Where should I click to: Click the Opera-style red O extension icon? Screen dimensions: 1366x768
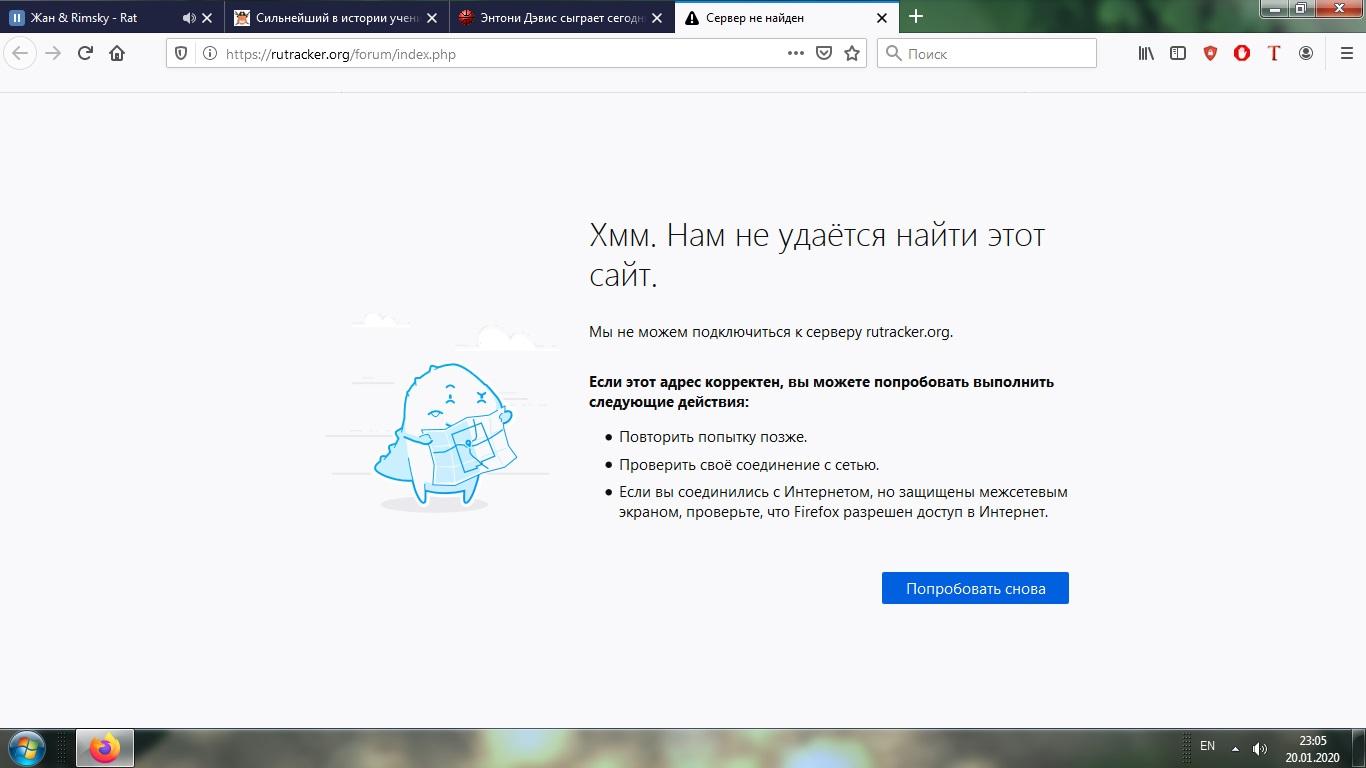[x=1242, y=54]
